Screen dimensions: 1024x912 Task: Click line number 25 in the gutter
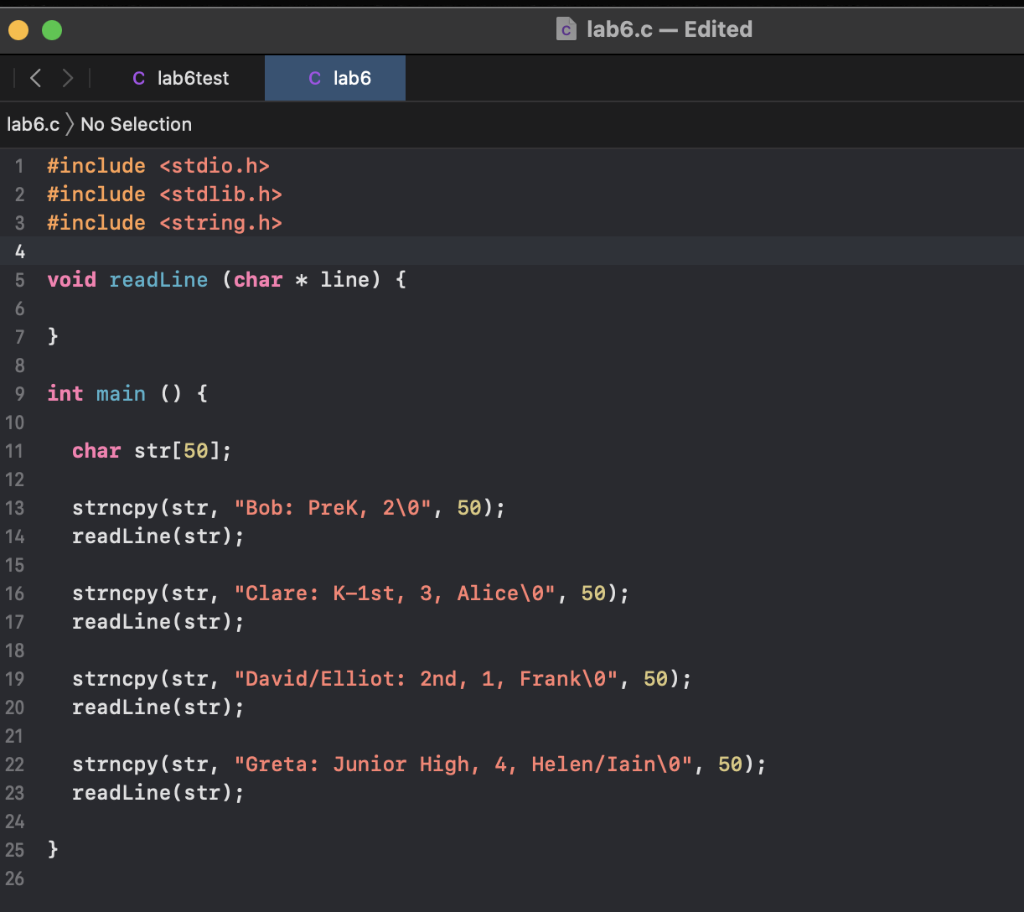coord(19,849)
